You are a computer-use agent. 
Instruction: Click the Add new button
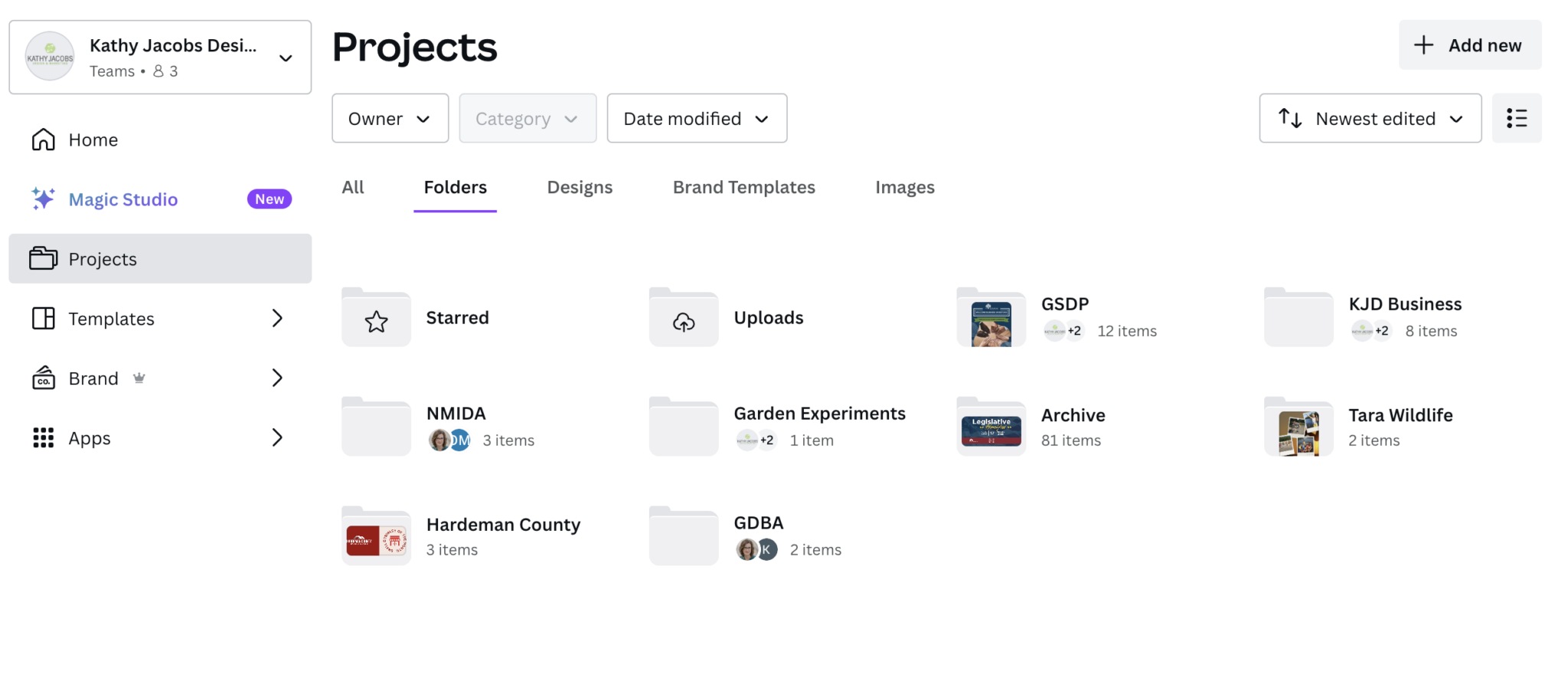coord(1469,45)
